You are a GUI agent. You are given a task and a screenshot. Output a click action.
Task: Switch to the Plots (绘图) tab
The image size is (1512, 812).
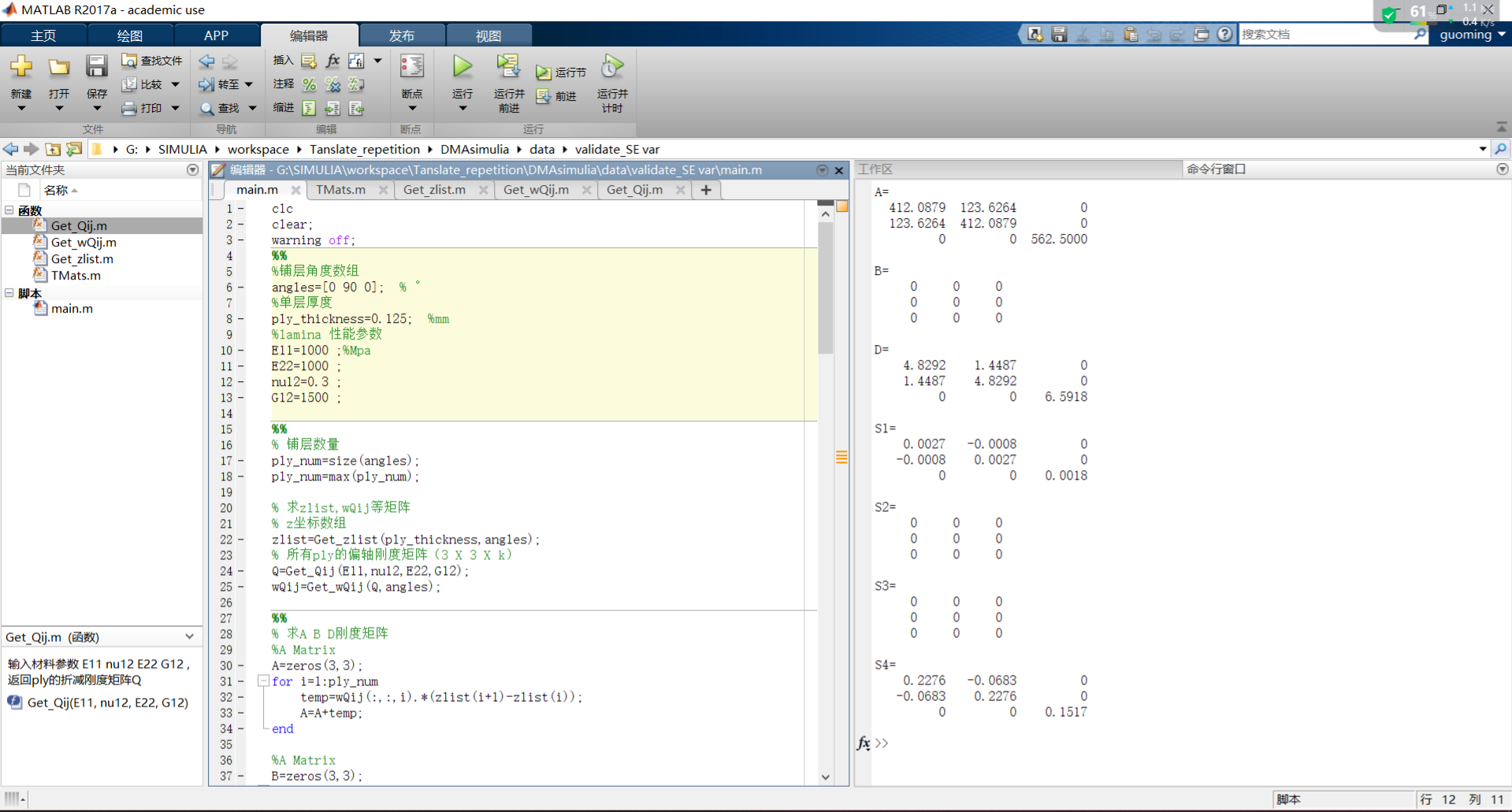[x=130, y=35]
